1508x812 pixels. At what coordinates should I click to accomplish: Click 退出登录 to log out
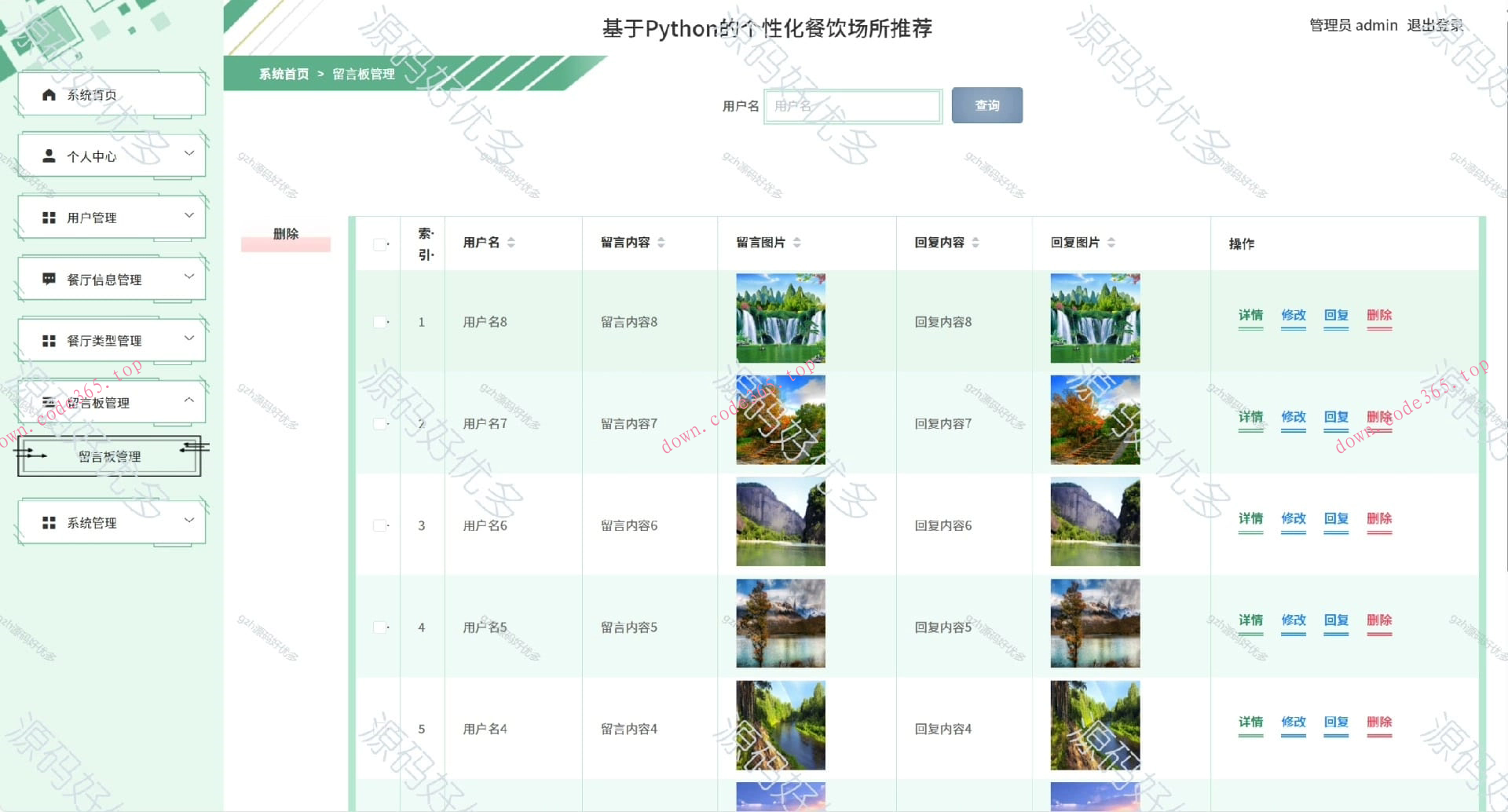pos(1434,25)
